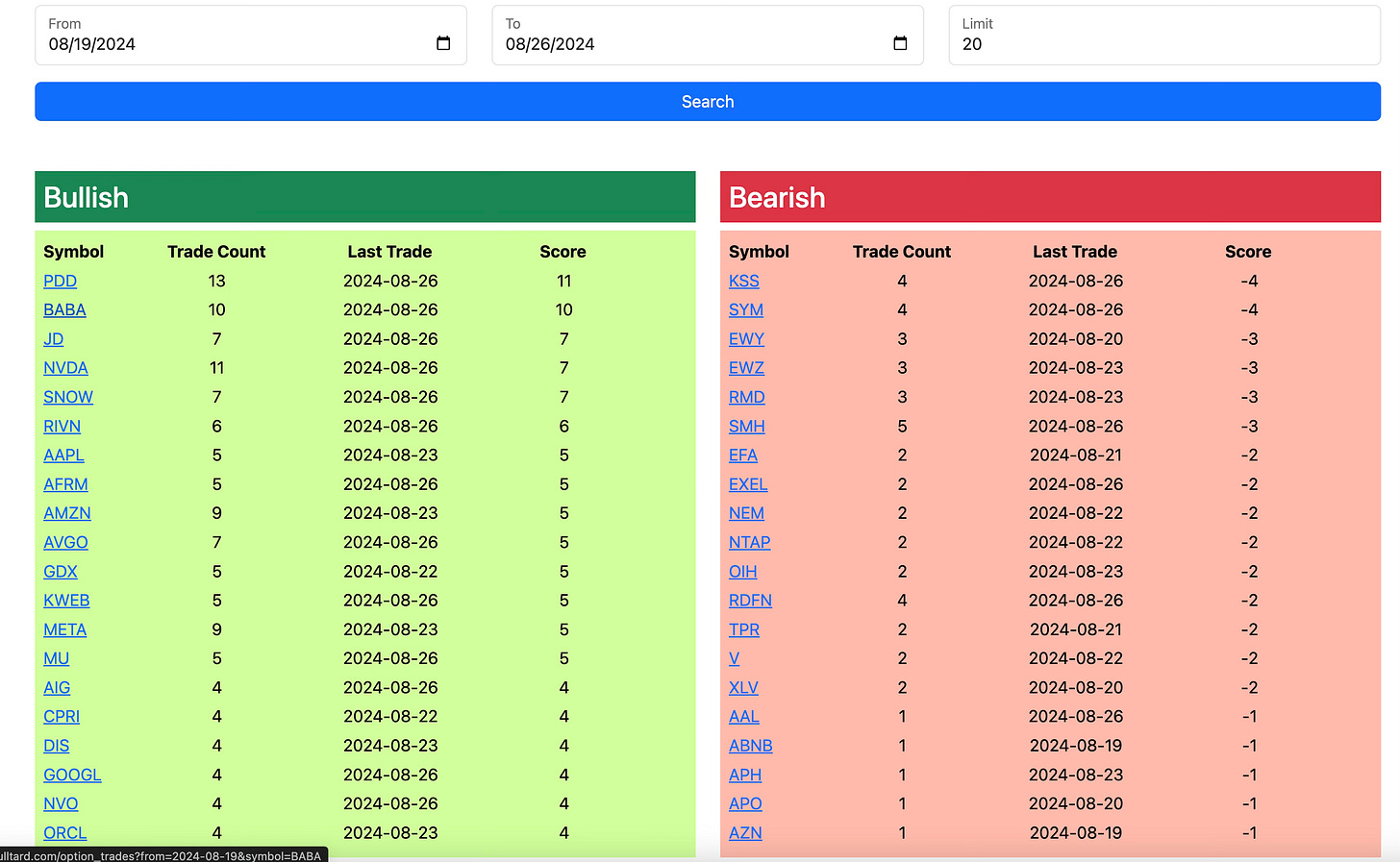Open the JD symbol link
1400x862 pixels.
pos(53,339)
